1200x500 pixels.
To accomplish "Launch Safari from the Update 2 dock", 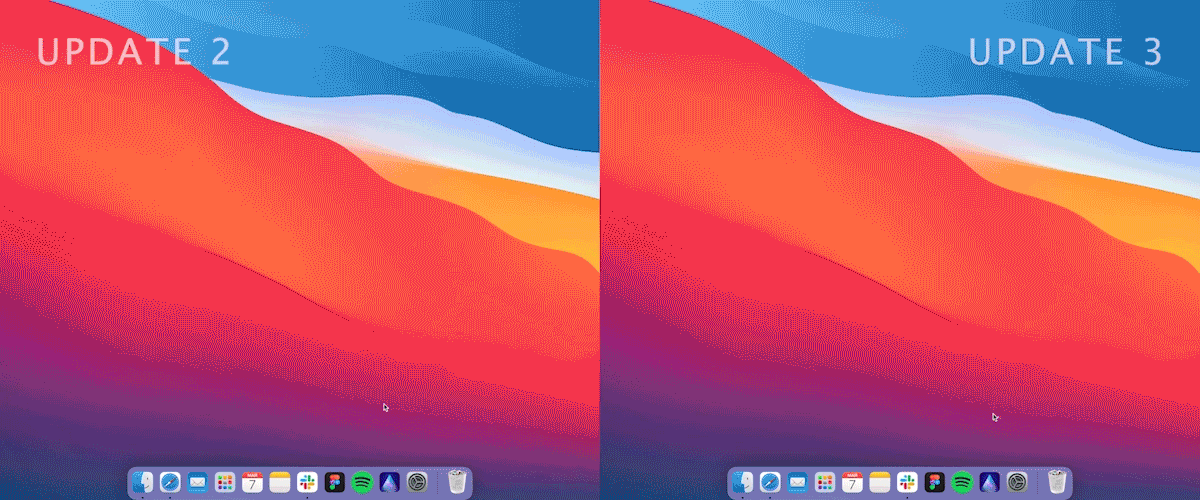I will pos(170,482).
